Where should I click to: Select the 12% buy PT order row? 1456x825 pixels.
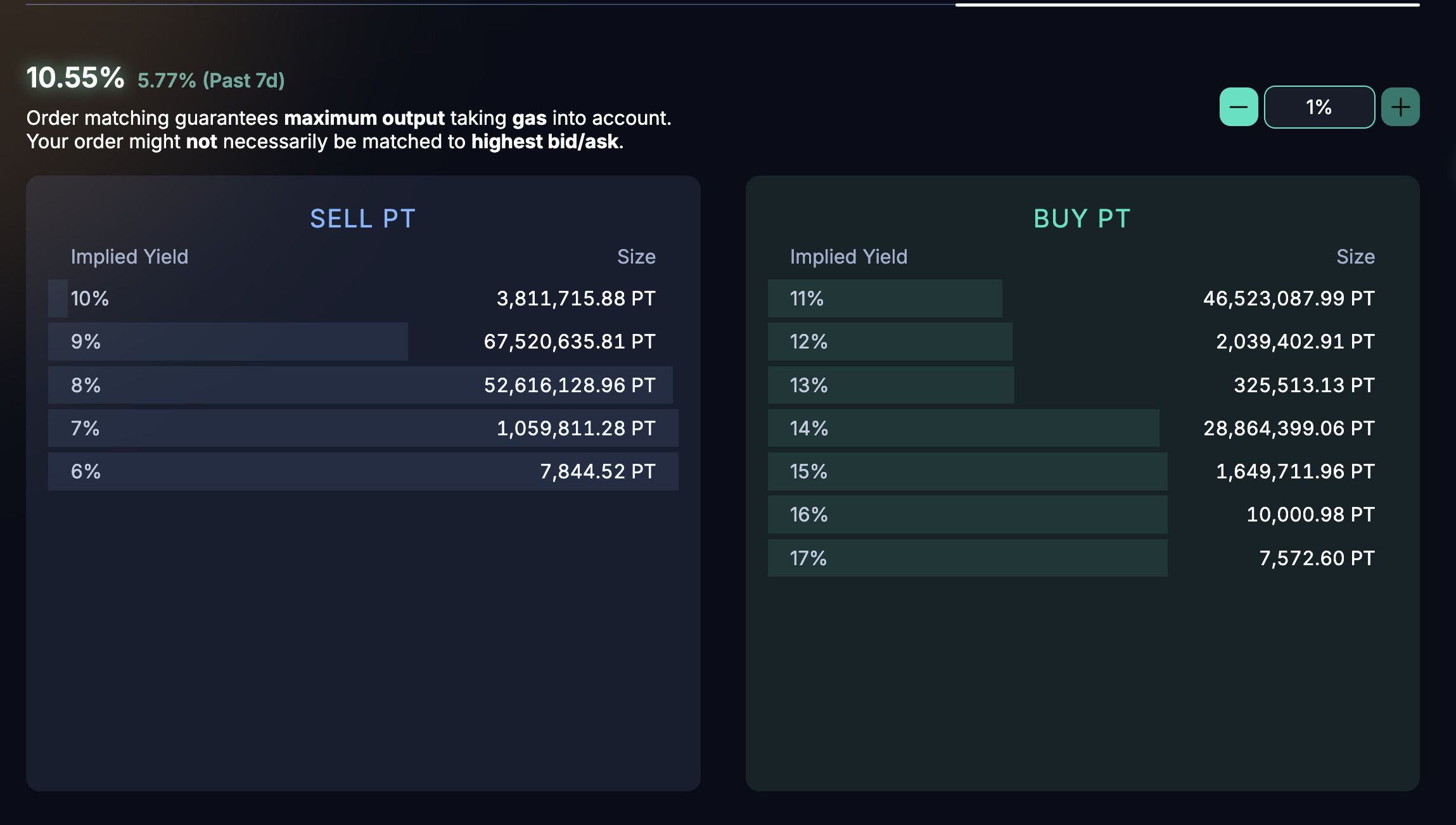click(1082, 342)
